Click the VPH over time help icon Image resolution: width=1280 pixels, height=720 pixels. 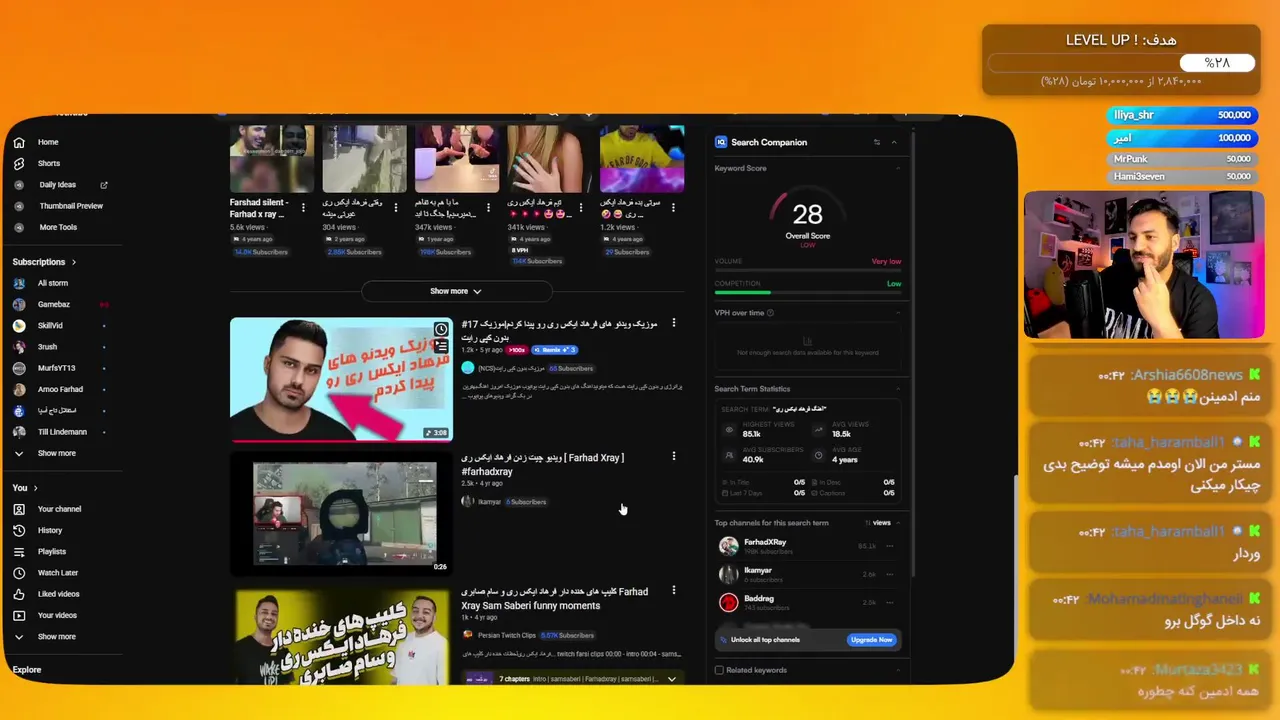pyautogui.click(x=770, y=313)
